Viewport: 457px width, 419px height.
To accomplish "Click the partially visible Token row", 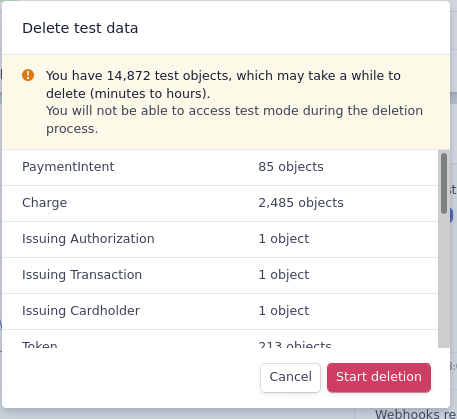I will click(x=220, y=339).
